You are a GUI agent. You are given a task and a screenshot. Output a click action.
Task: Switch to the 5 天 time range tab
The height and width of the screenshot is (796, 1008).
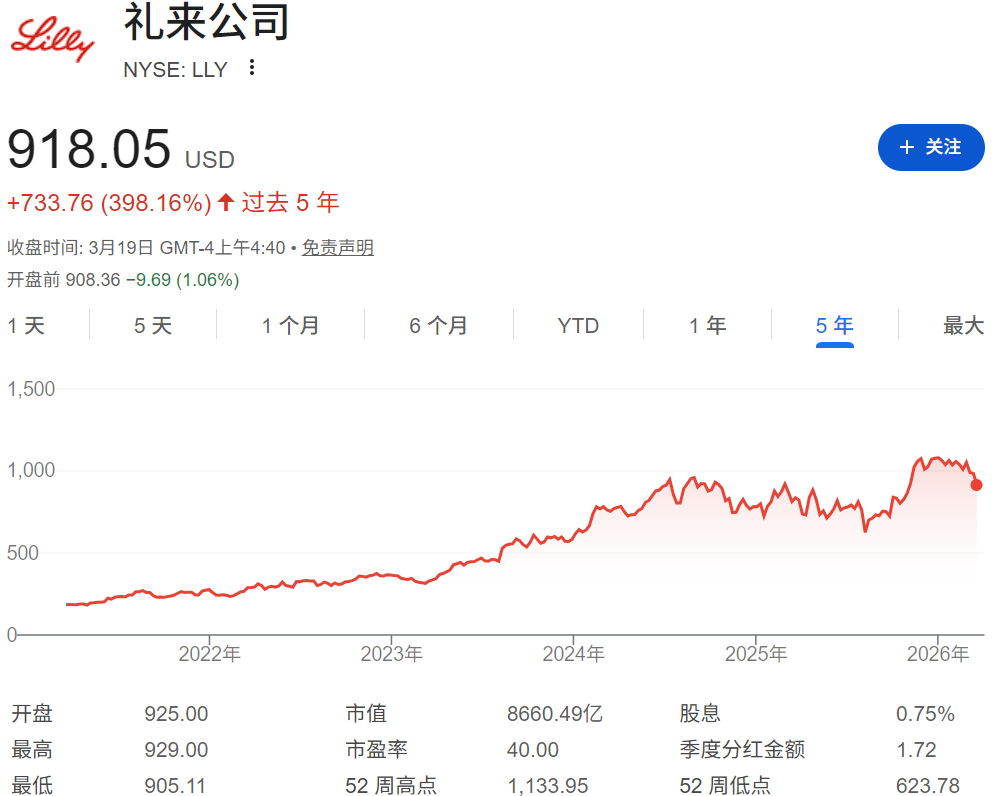click(x=152, y=325)
